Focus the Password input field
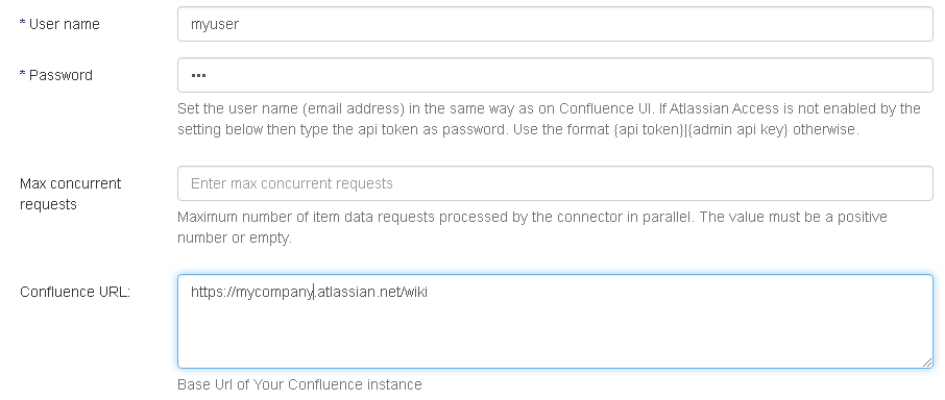Image resolution: width=945 pixels, height=400 pixels. [x=555, y=74]
